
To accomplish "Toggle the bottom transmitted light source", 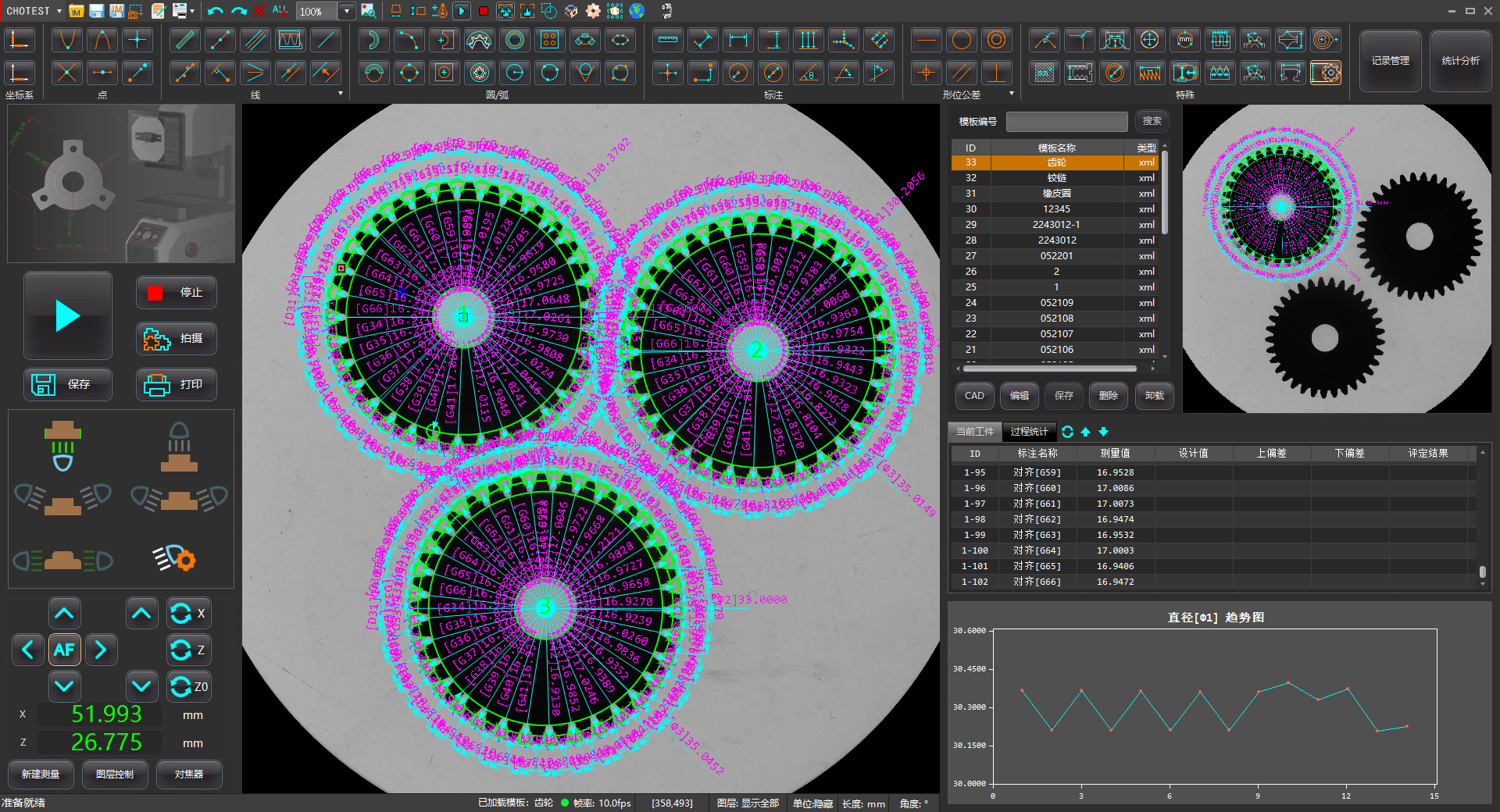I will tap(62, 445).
